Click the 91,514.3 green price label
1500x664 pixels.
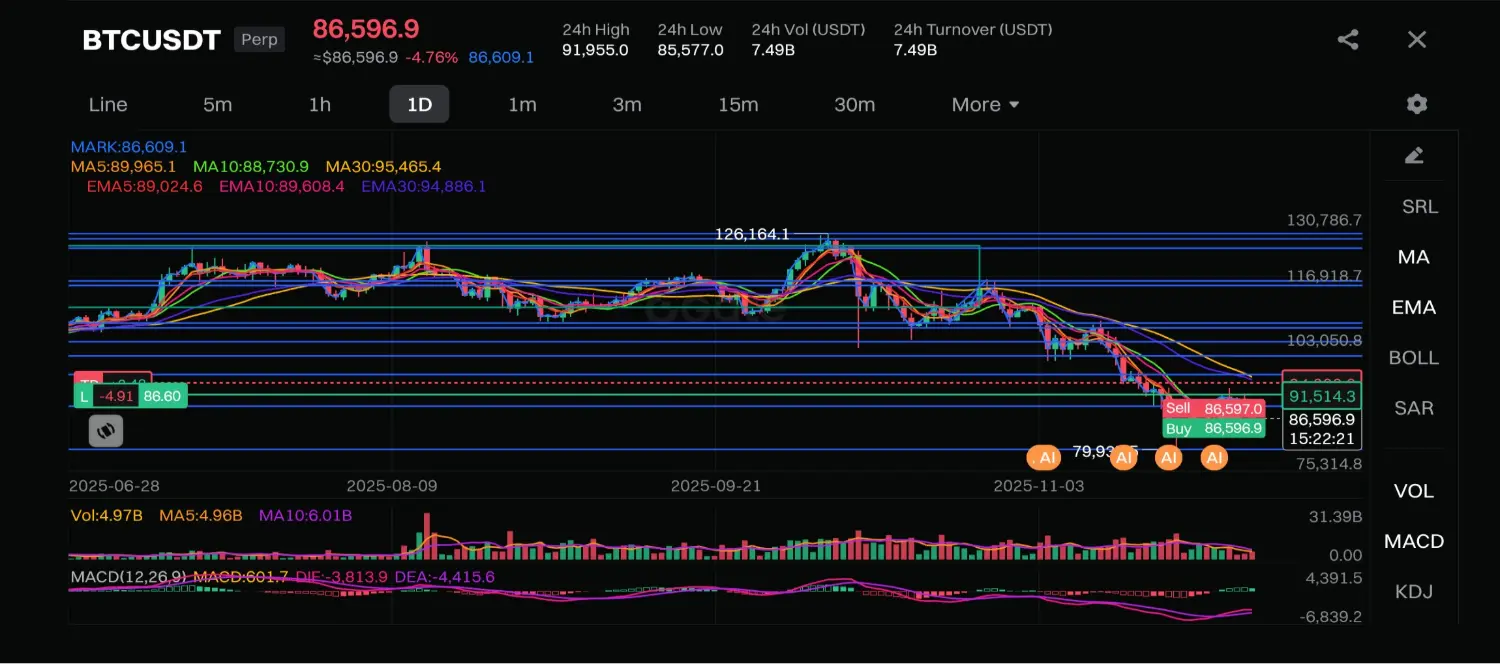pos(1322,396)
